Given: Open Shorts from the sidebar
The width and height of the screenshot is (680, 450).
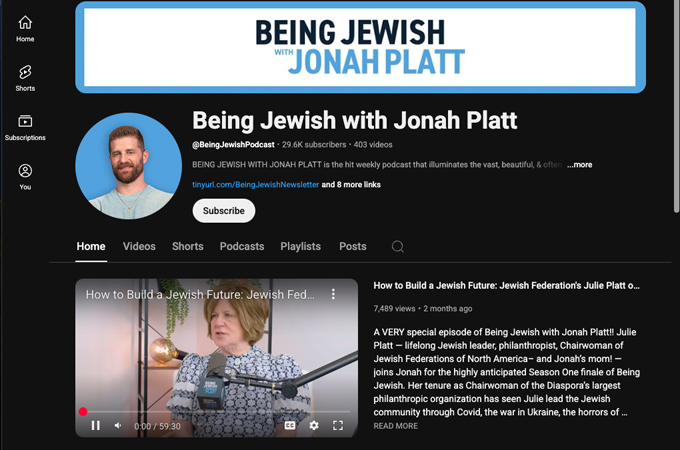Looking at the screenshot, I should click(x=25, y=78).
